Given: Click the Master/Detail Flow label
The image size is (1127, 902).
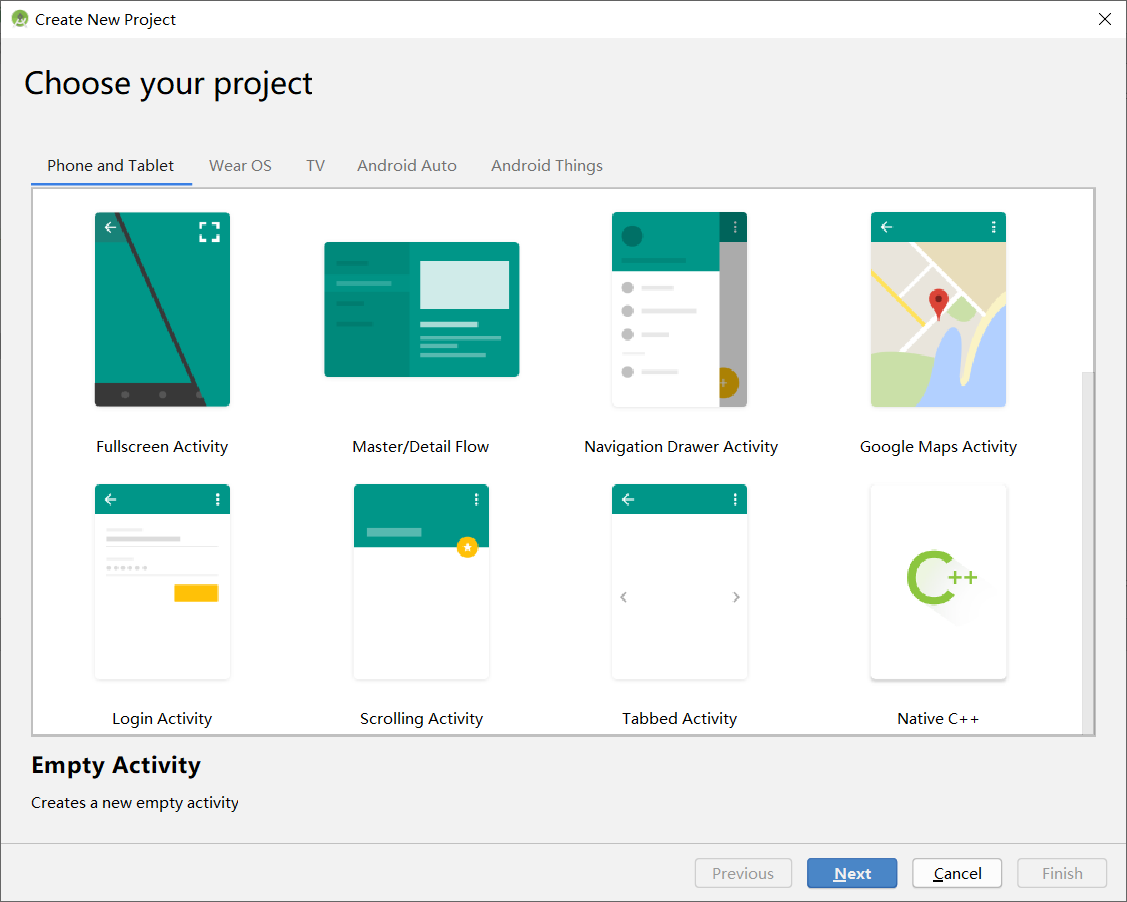Looking at the screenshot, I should click(420, 446).
